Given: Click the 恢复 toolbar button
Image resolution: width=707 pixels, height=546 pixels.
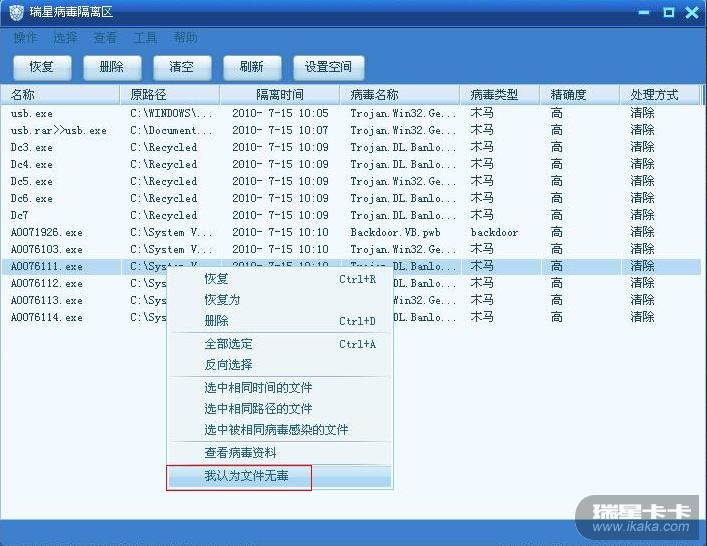Looking at the screenshot, I should click(x=42, y=67).
